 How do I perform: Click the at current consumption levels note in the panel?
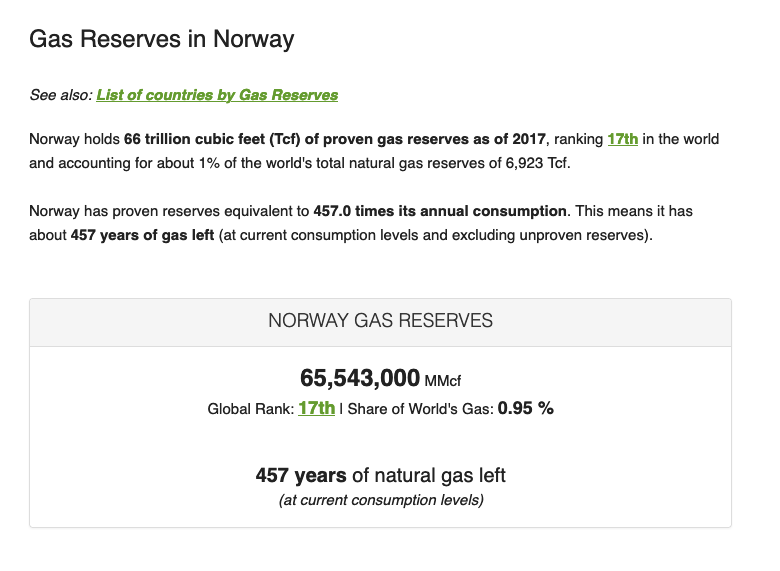pos(381,500)
